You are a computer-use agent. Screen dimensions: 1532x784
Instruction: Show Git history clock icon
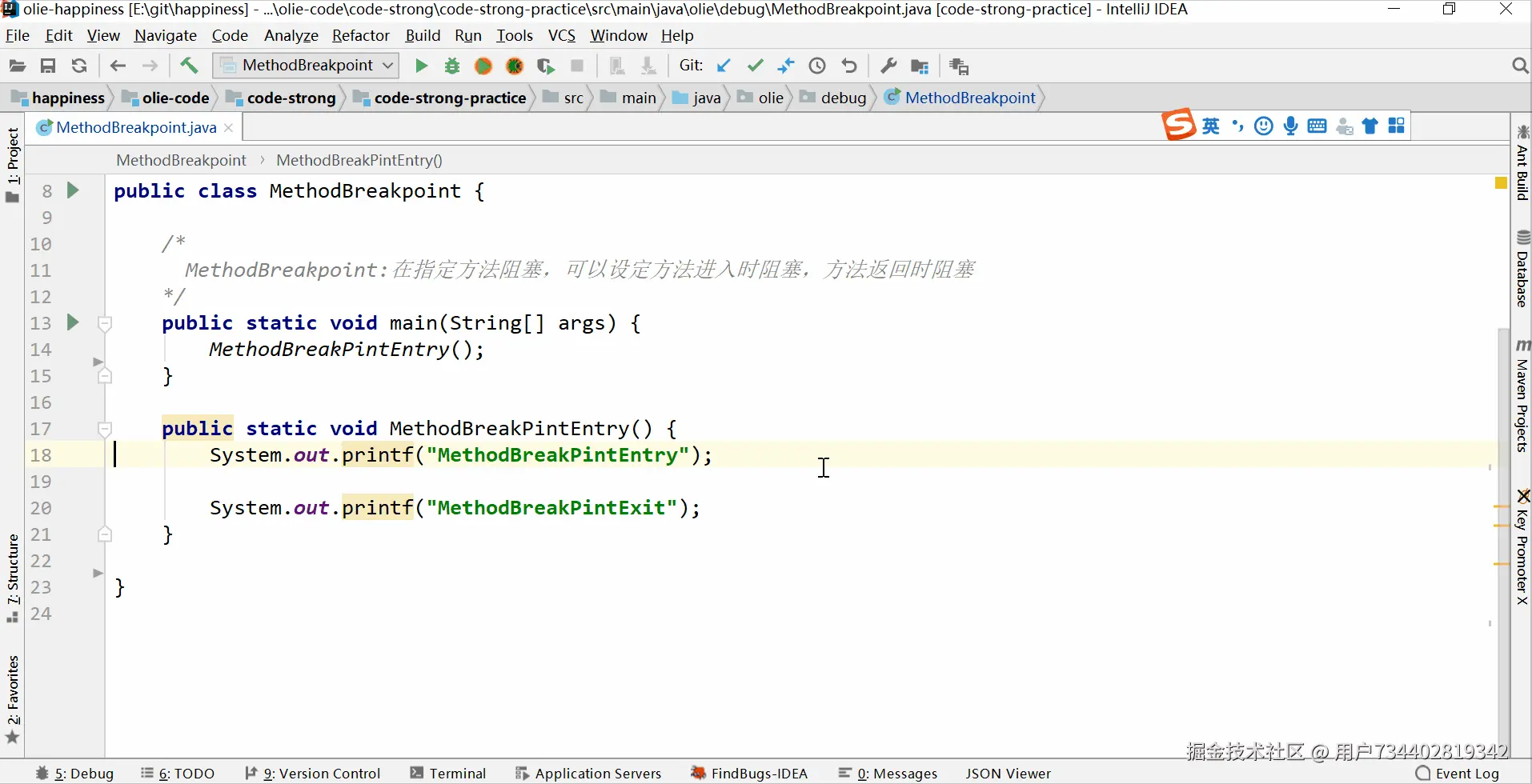[817, 66]
